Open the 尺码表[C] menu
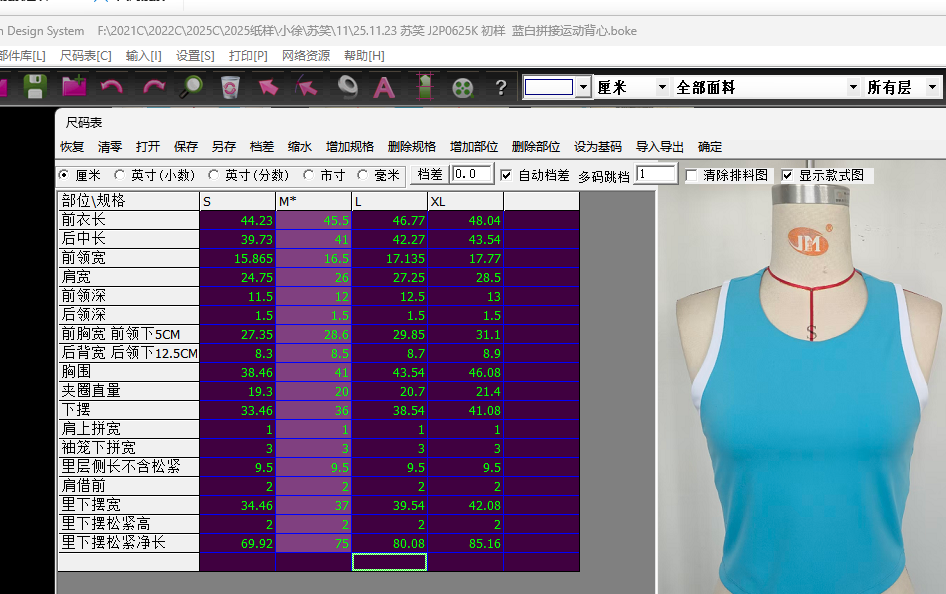Viewport: 946px width, 594px height. [x=85, y=56]
